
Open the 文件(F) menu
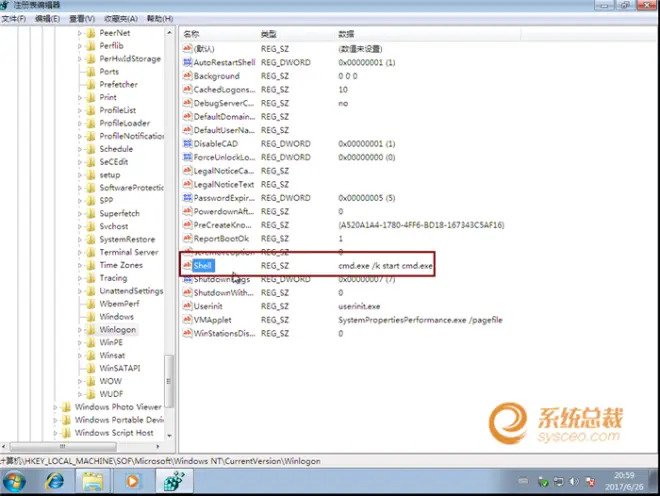click(x=13, y=19)
